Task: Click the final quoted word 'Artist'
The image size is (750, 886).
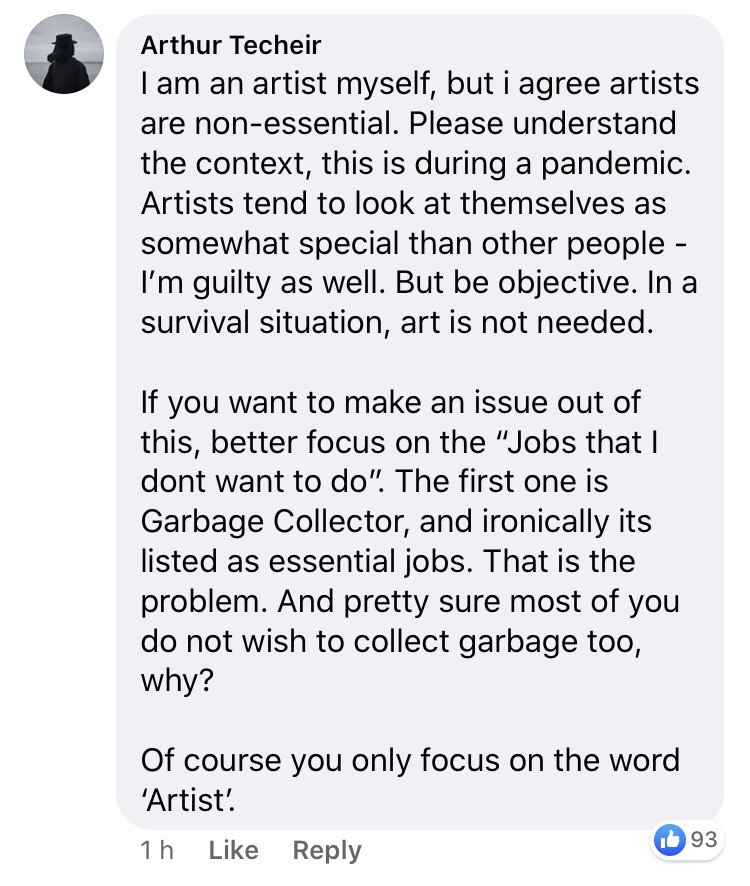Action: [188, 800]
